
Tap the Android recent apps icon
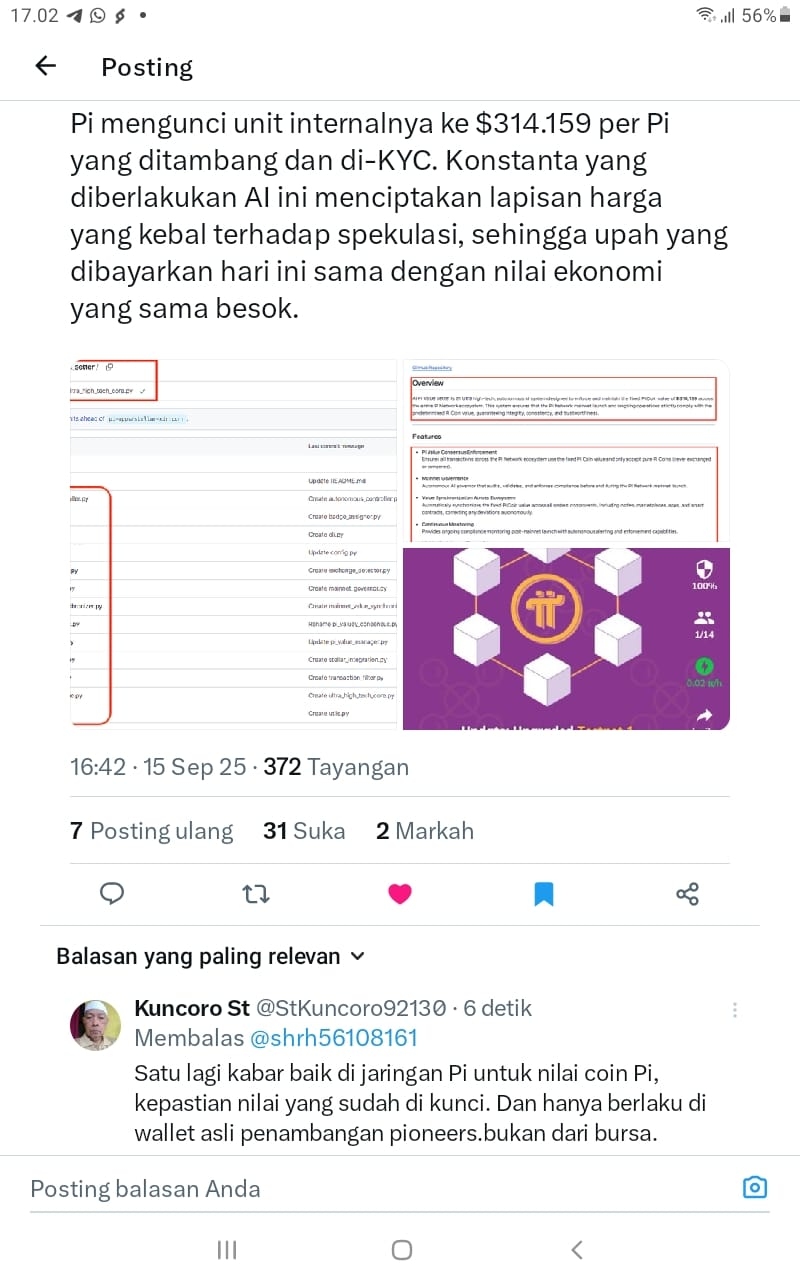(227, 1249)
